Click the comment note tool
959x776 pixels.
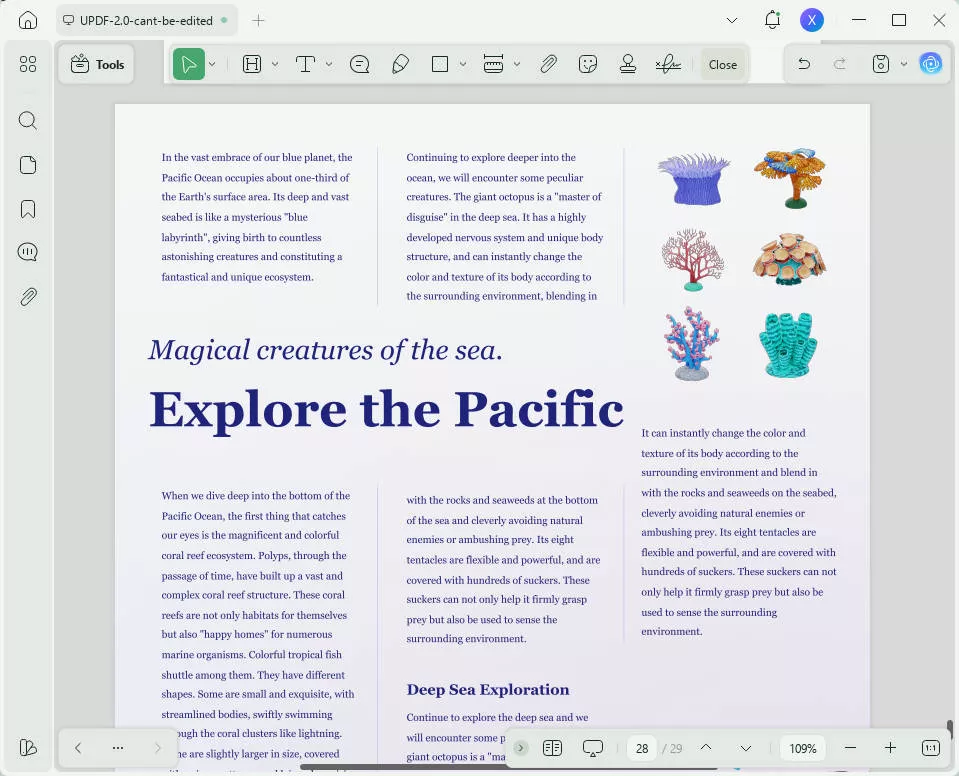tap(360, 64)
